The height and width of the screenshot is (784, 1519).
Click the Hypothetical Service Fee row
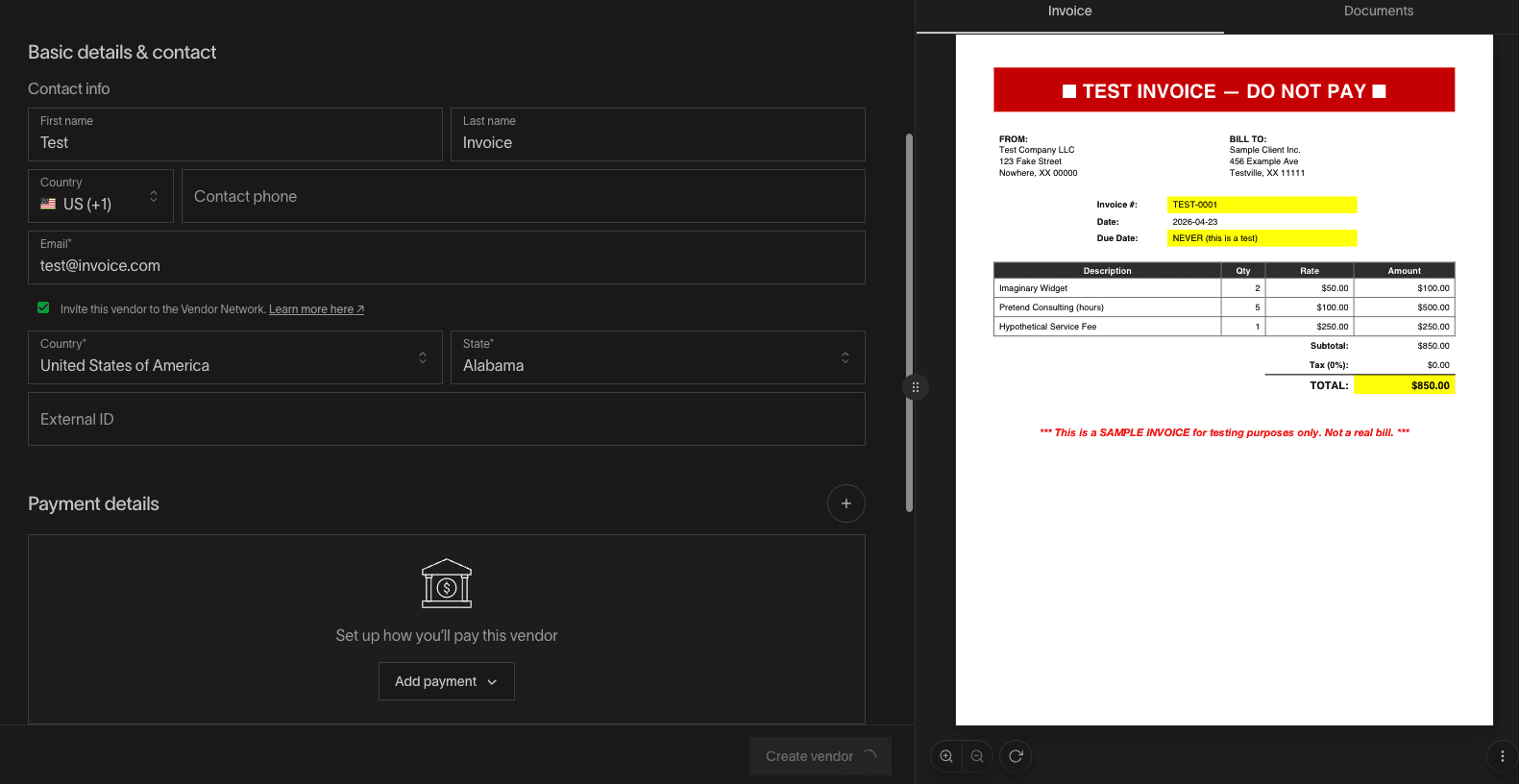[x=1224, y=327]
